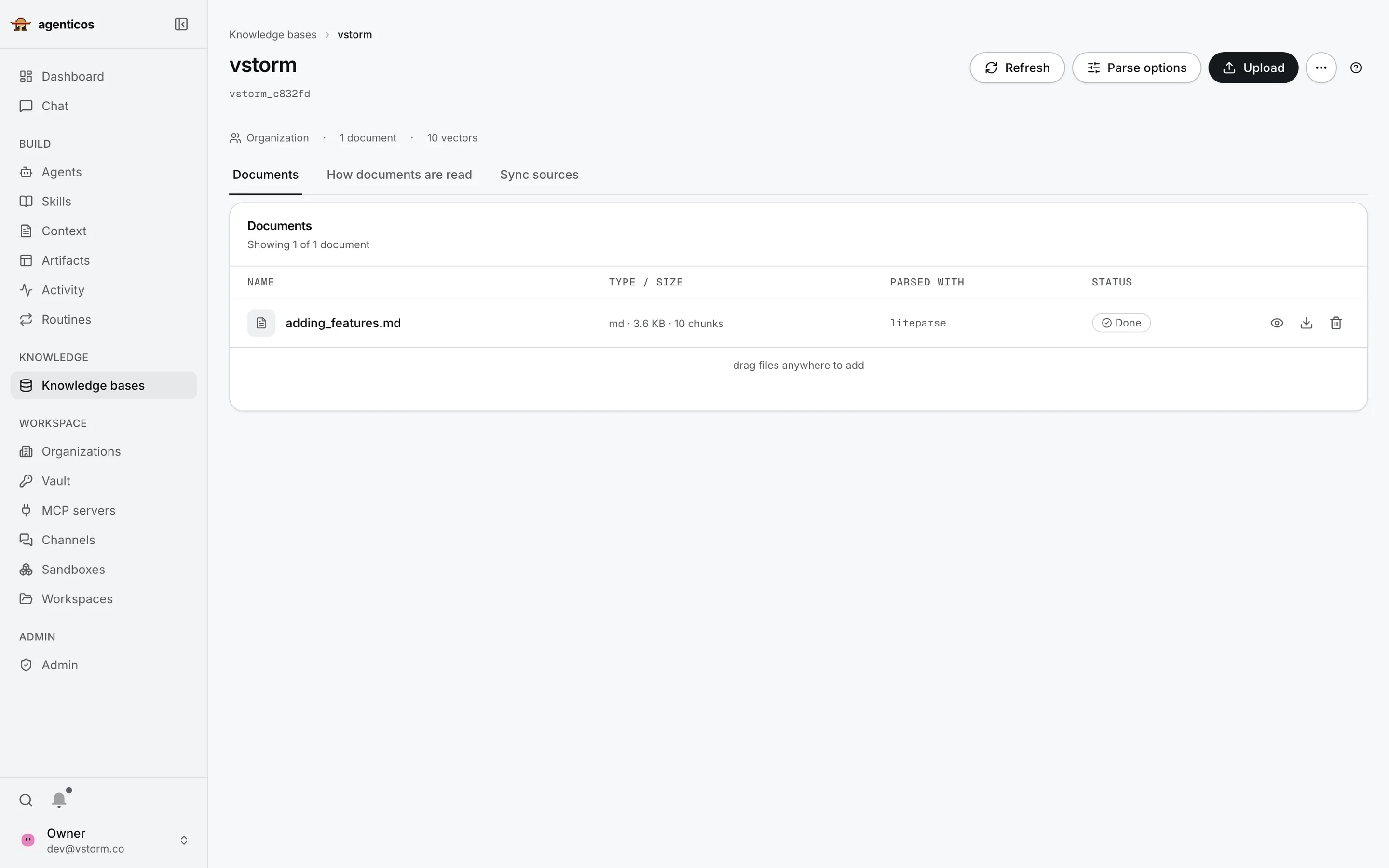Click the dev@vstorm.co email text
Viewport: 1389px width, 868px height.
pyautogui.click(x=85, y=849)
